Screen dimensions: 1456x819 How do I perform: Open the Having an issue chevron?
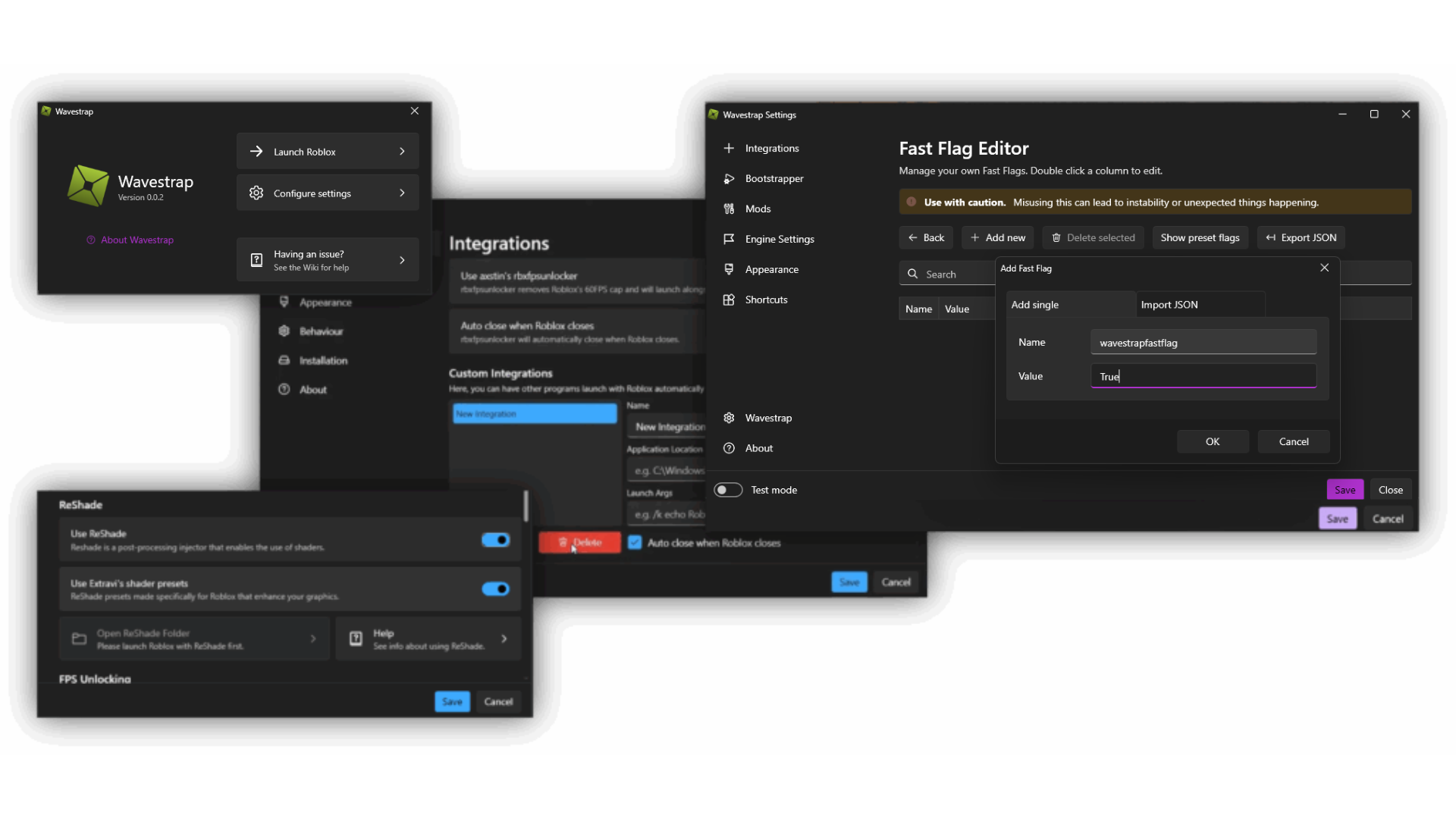coord(402,260)
